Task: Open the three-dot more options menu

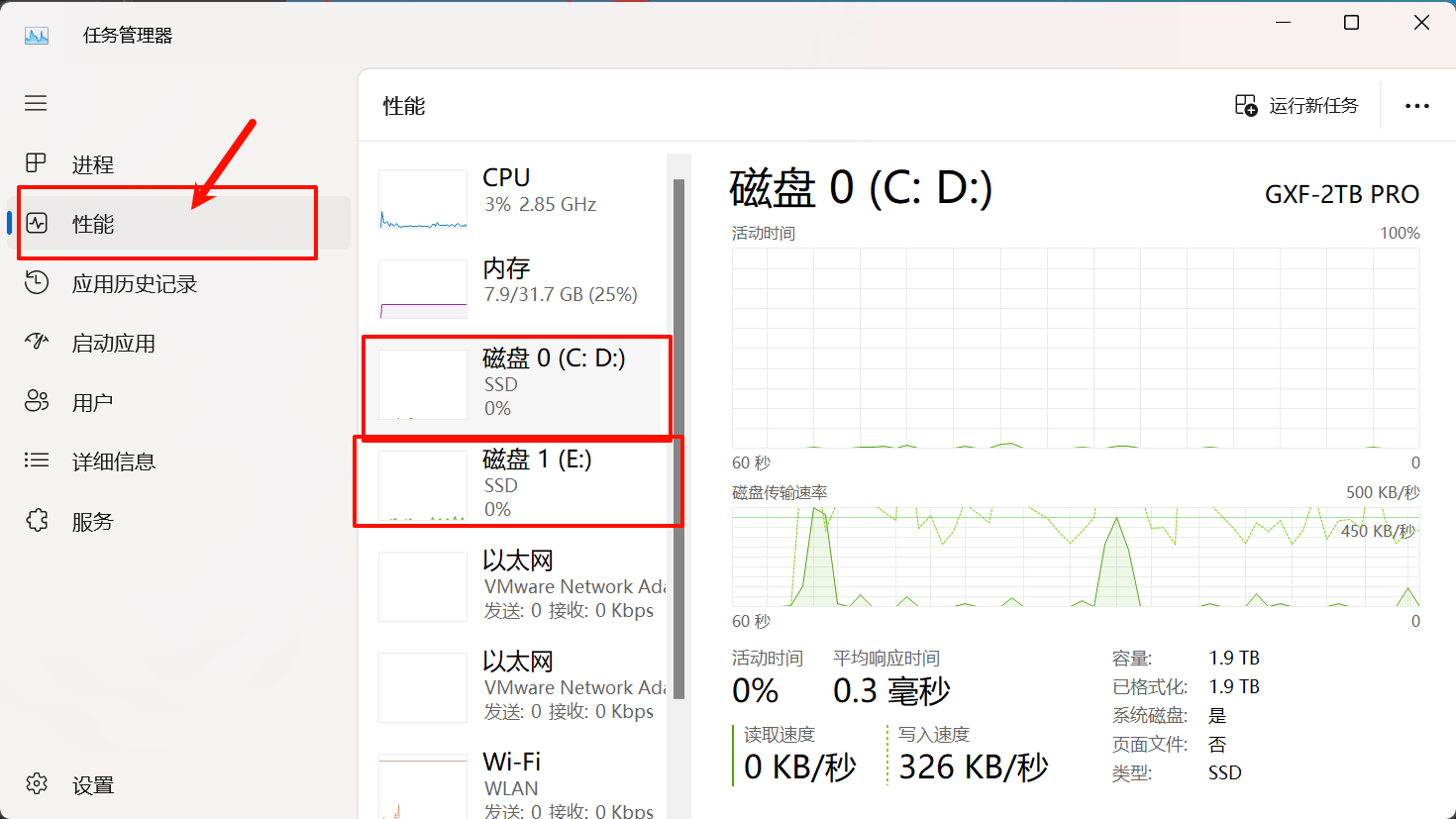Action: coord(1417,106)
